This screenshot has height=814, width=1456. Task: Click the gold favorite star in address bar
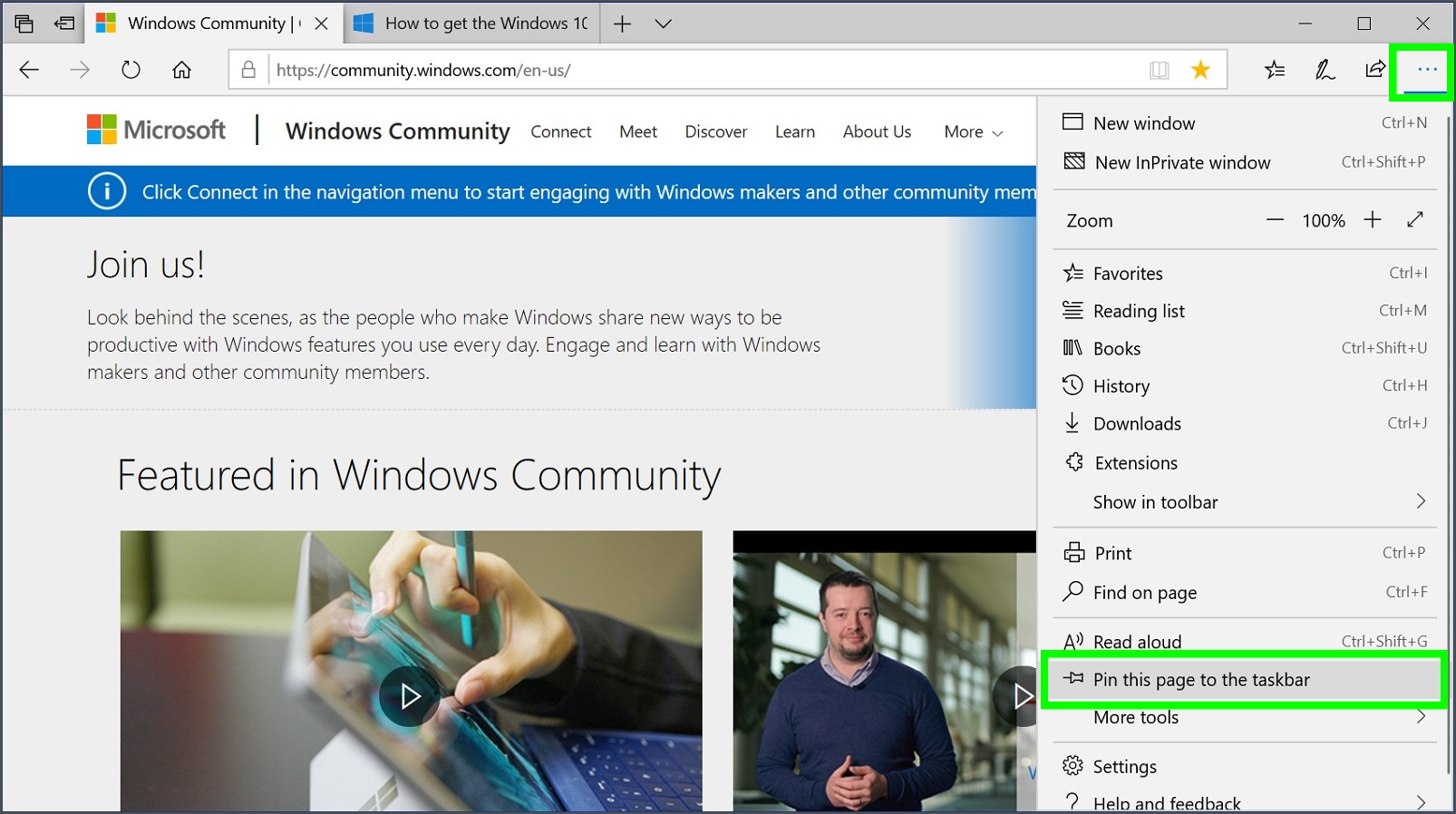tap(1200, 70)
